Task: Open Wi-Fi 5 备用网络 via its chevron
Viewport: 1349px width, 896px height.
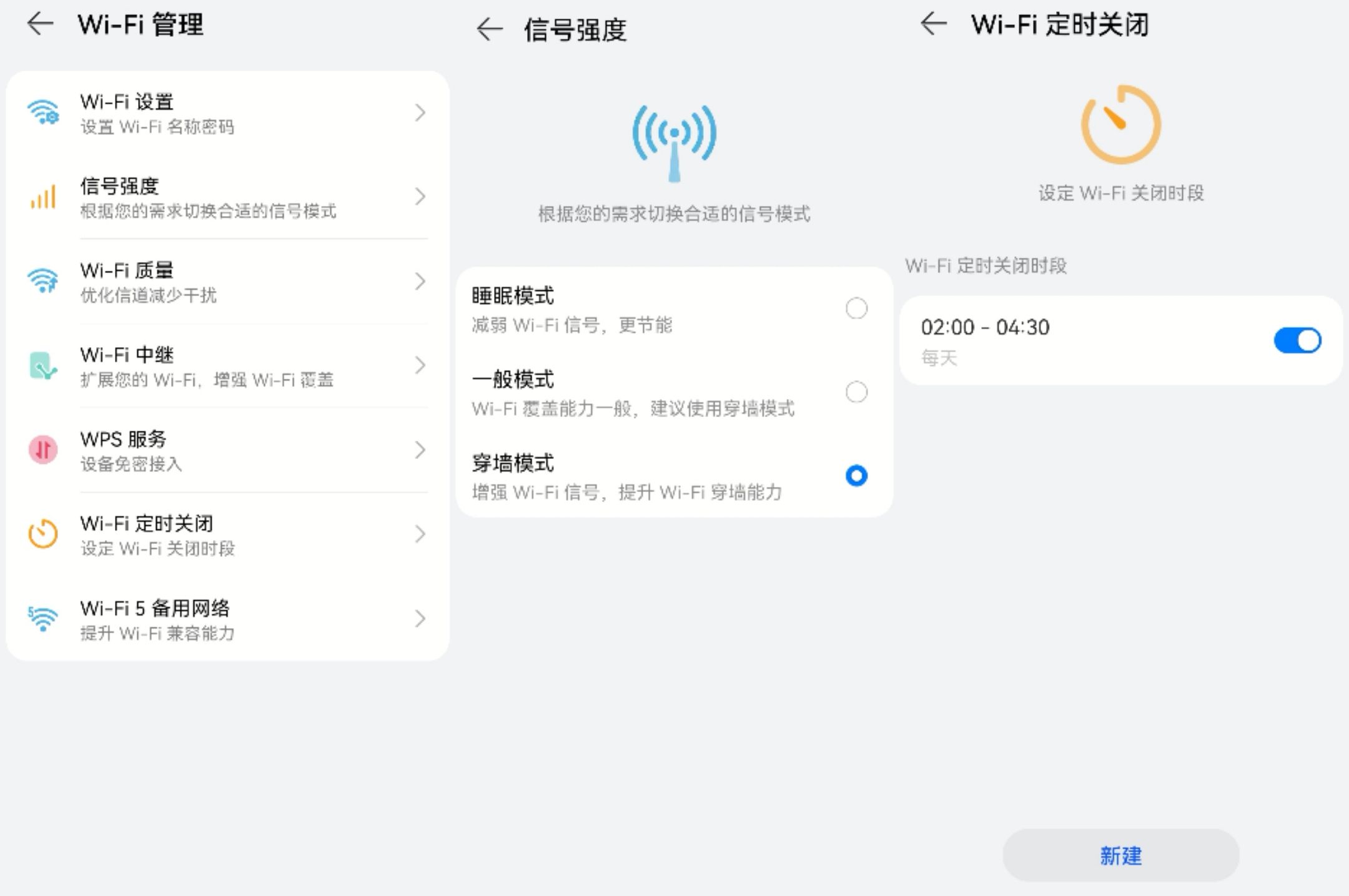Action: tap(420, 618)
